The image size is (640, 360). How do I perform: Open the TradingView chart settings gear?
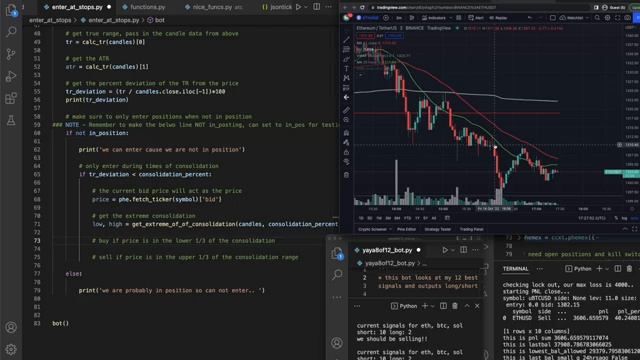[607, 18]
